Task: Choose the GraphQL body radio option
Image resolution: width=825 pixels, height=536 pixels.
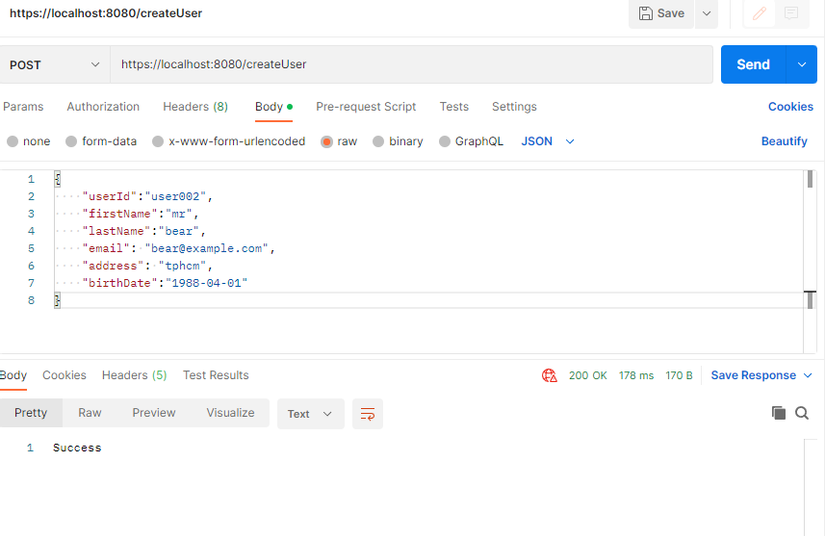Action: [x=445, y=142]
